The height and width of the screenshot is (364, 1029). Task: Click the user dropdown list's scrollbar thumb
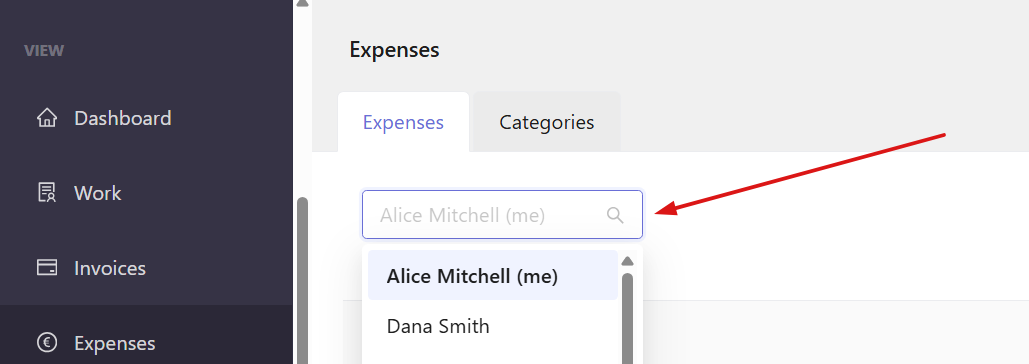click(x=627, y=318)
